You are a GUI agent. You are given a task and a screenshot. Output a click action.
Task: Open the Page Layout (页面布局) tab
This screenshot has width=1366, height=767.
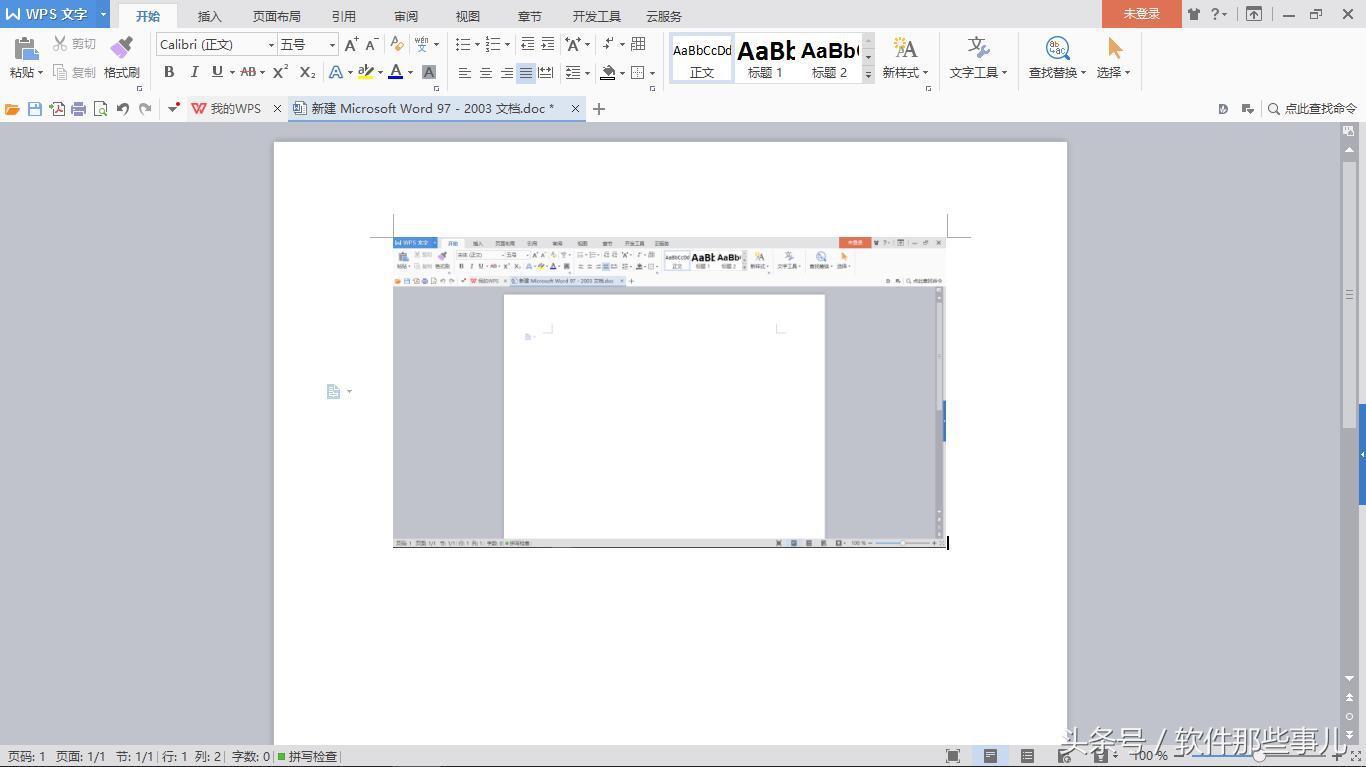(x=276, y=16)
